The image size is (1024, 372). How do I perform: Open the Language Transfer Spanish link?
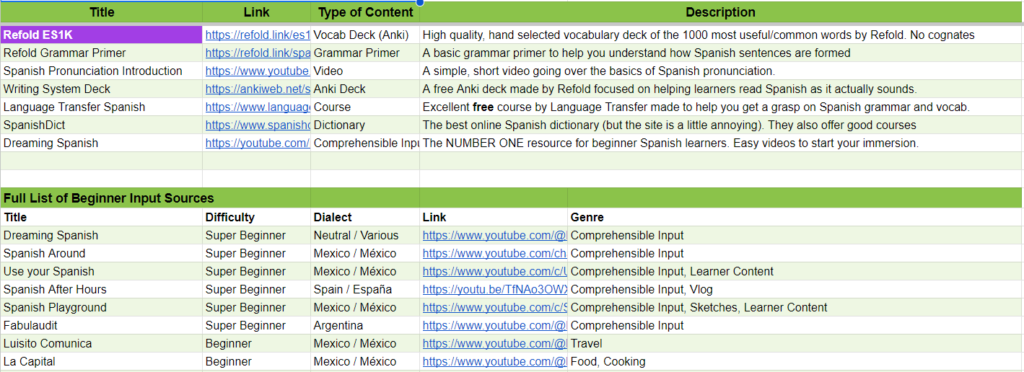coord(257,106)
